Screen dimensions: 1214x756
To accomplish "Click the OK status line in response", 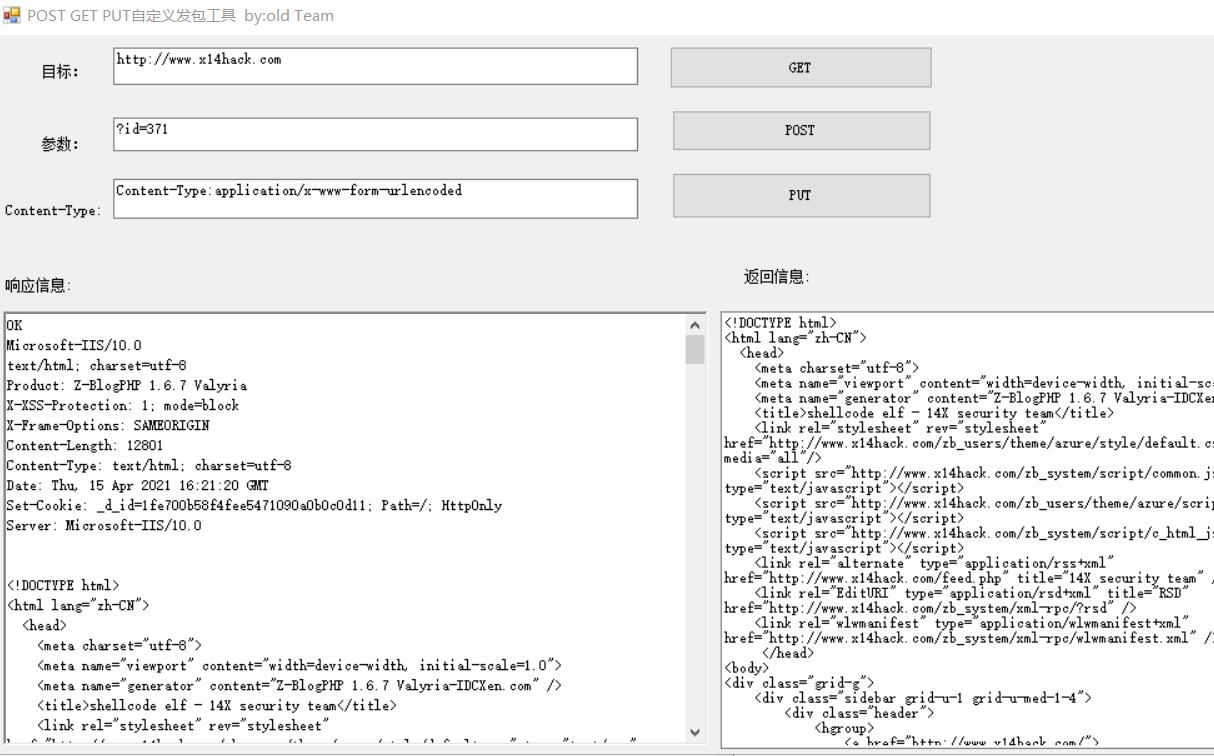I will [x=14, y=325].
